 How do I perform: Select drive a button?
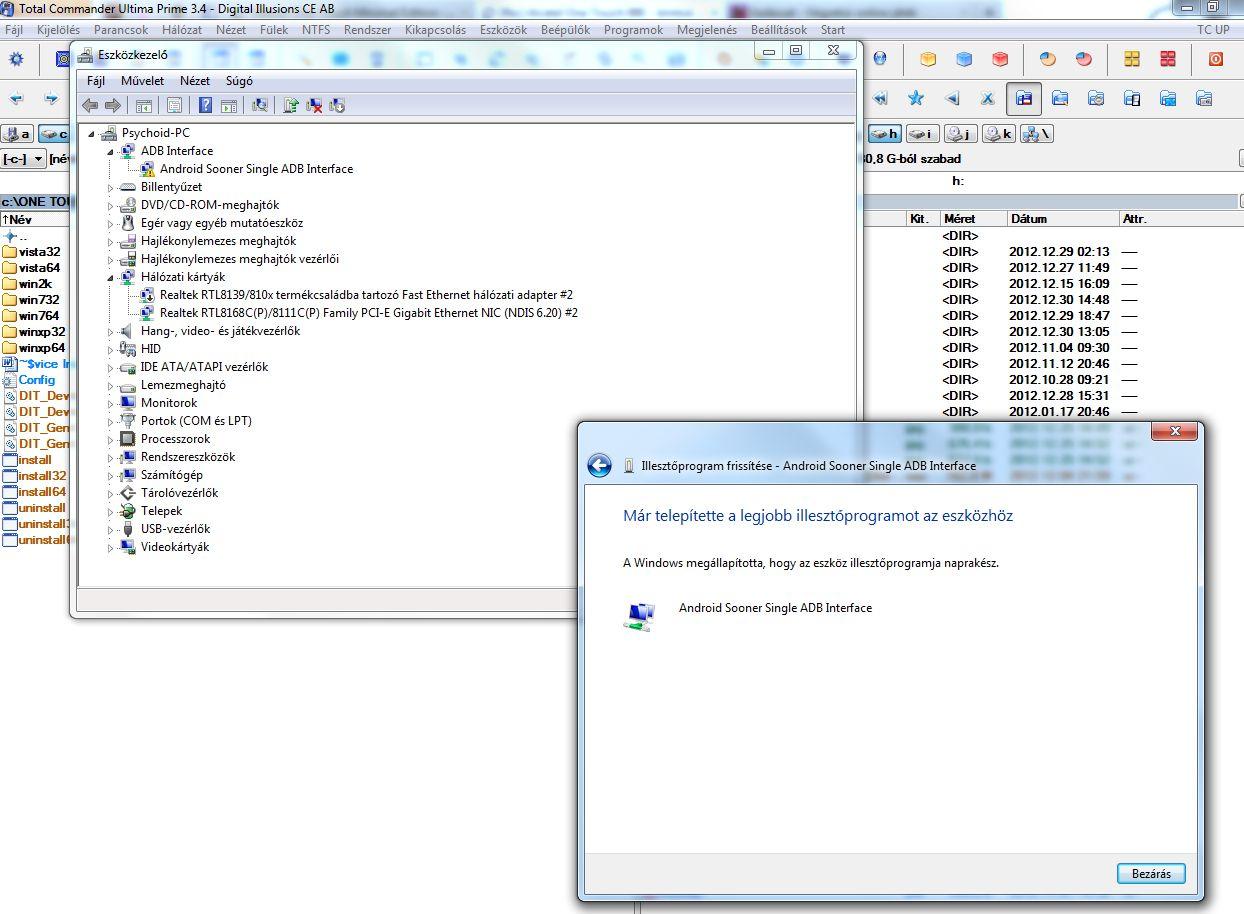pyautogui.click(x=17, y=134)
